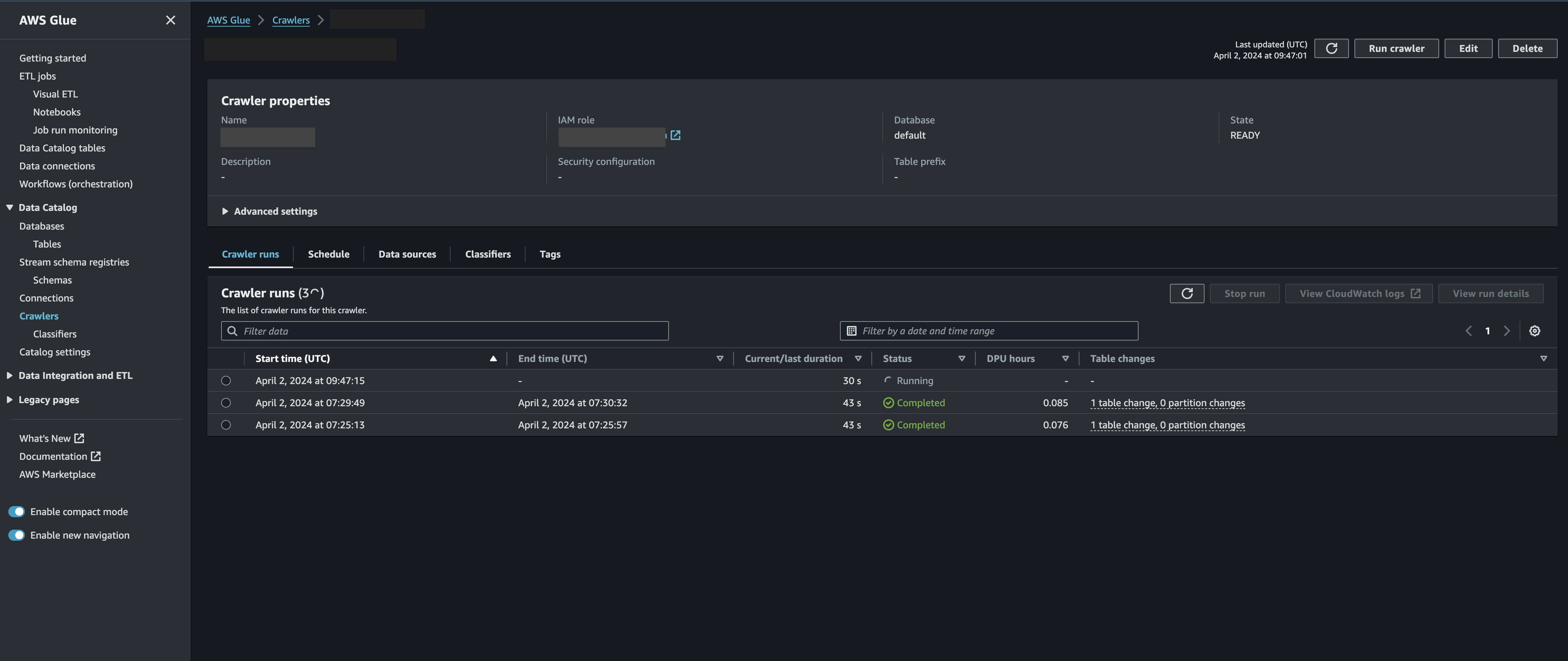Image resolution: width=1568 pixels, height=661 pixels.
Task: Toggle Enable new navigation switch
Action: coord(17,535)
